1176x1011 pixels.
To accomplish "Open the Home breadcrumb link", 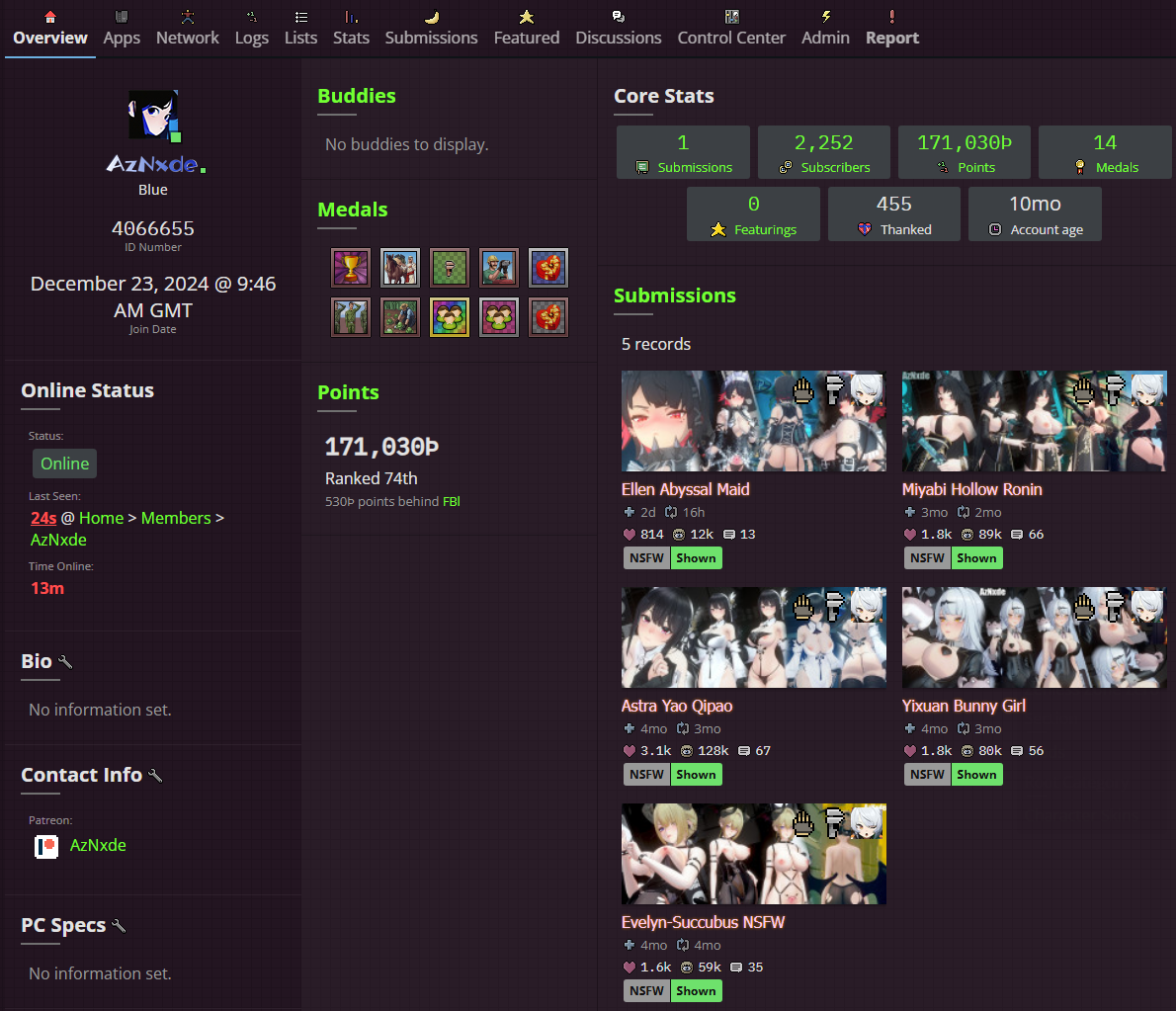I will pos(101,518).
